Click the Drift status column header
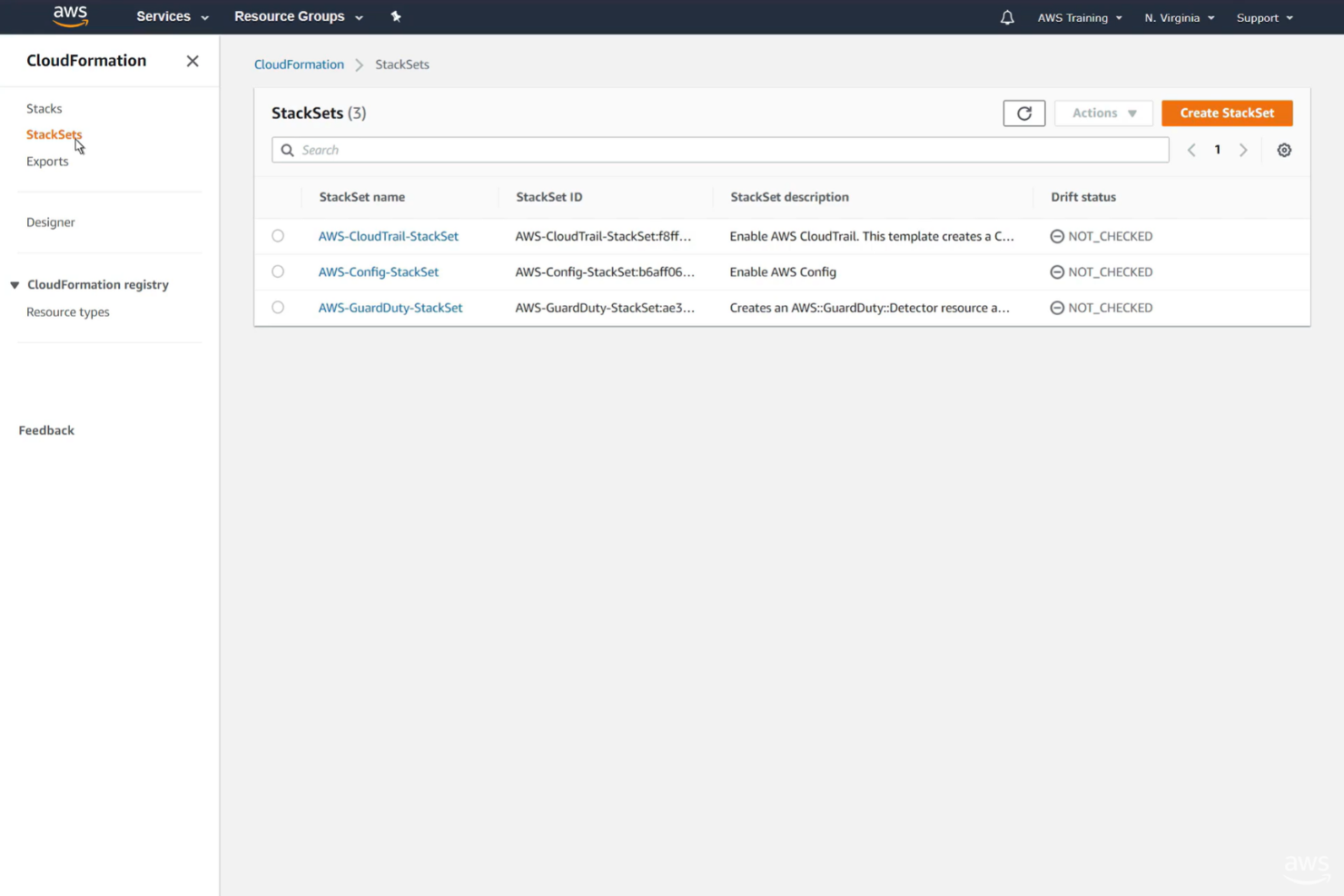 coord(1082,197)
